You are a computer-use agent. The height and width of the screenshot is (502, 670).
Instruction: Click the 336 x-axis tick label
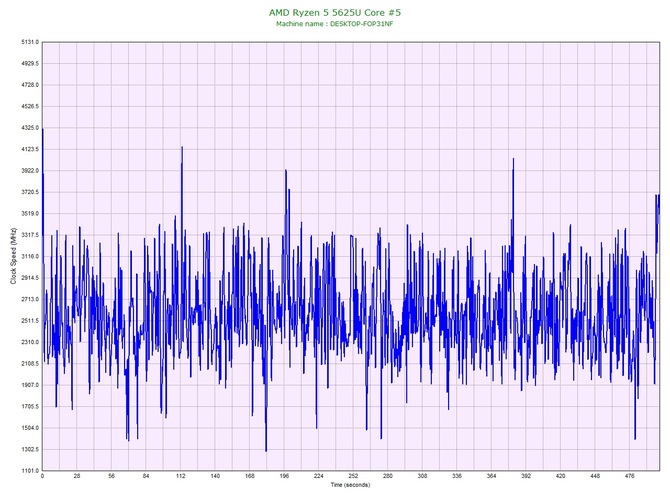(x=457, y=476)
